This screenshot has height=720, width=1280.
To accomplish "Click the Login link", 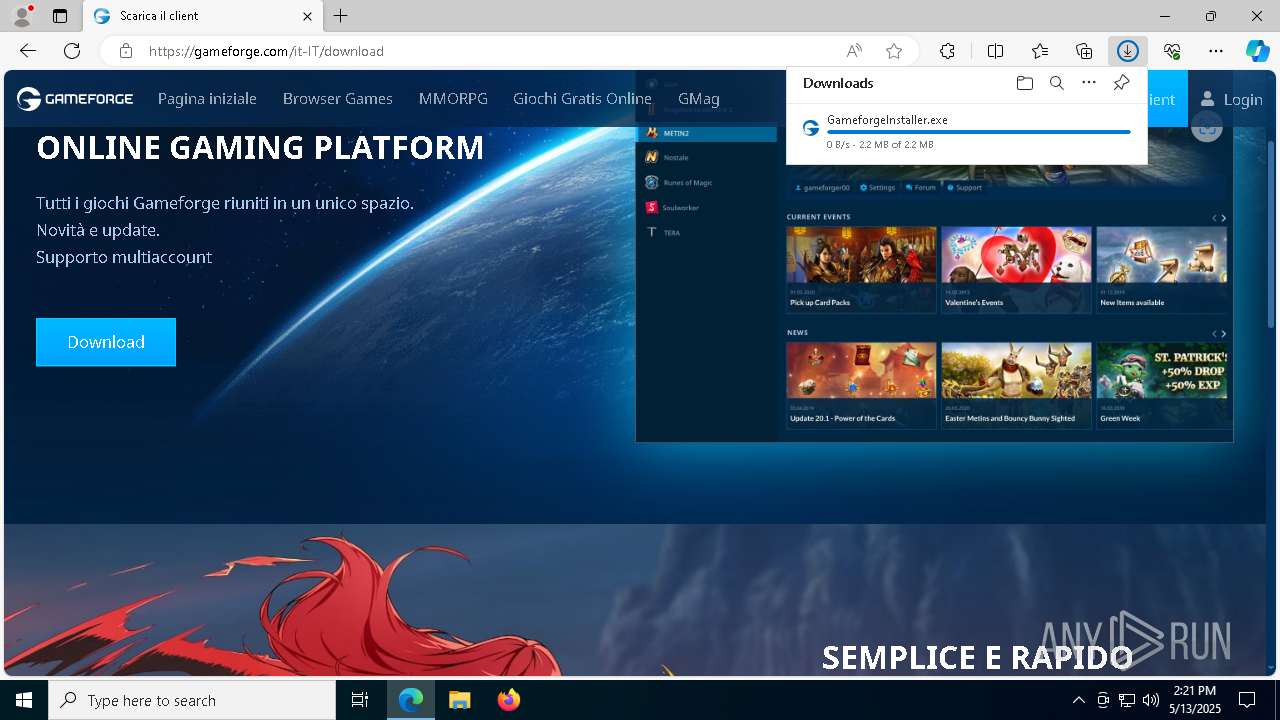I will [x=1231, y=99].
